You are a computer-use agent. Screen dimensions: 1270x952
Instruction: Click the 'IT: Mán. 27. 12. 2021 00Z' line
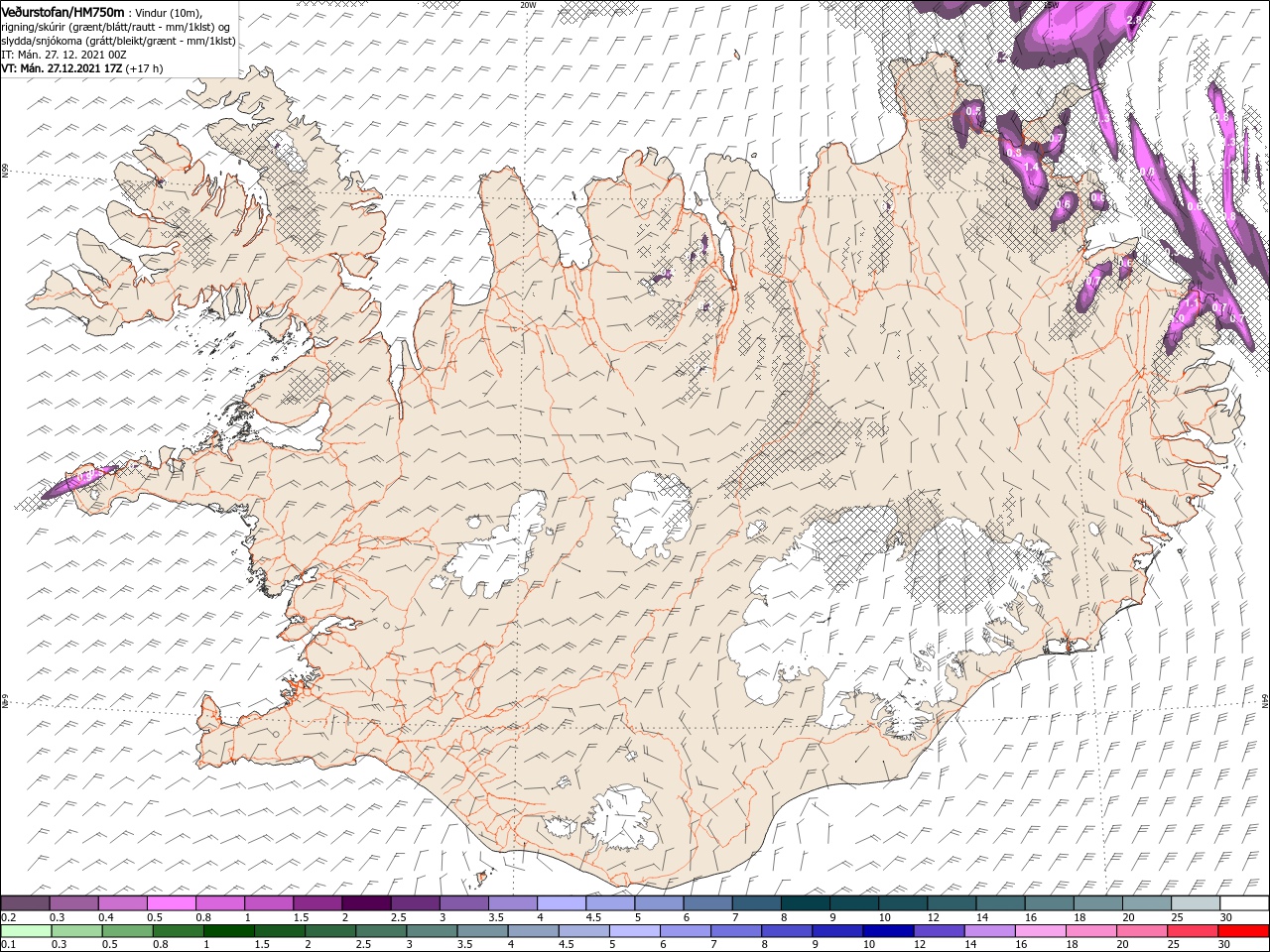click(63, 55)
